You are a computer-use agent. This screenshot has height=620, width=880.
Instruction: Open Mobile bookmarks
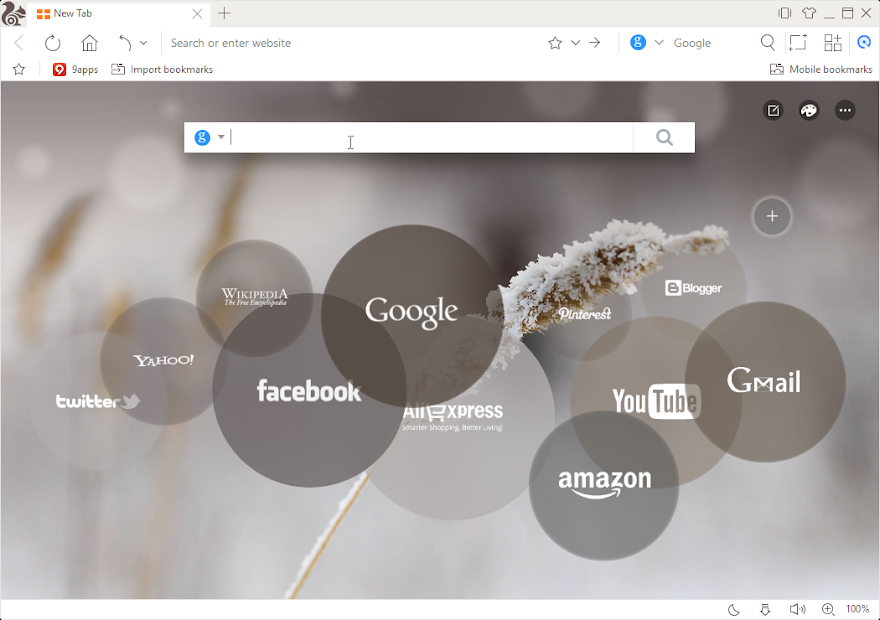click(x=821, y=70)
